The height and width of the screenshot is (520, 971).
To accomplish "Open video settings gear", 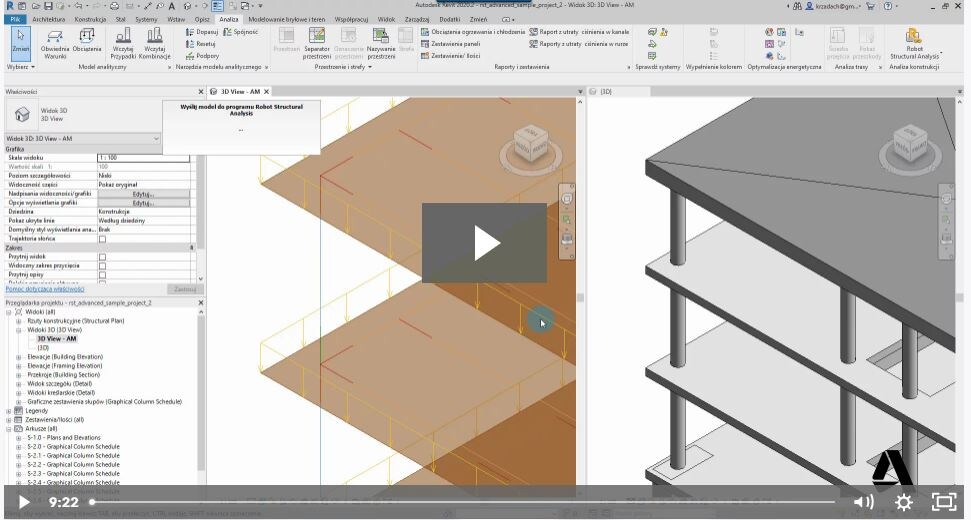I will (x=904, y=502).
